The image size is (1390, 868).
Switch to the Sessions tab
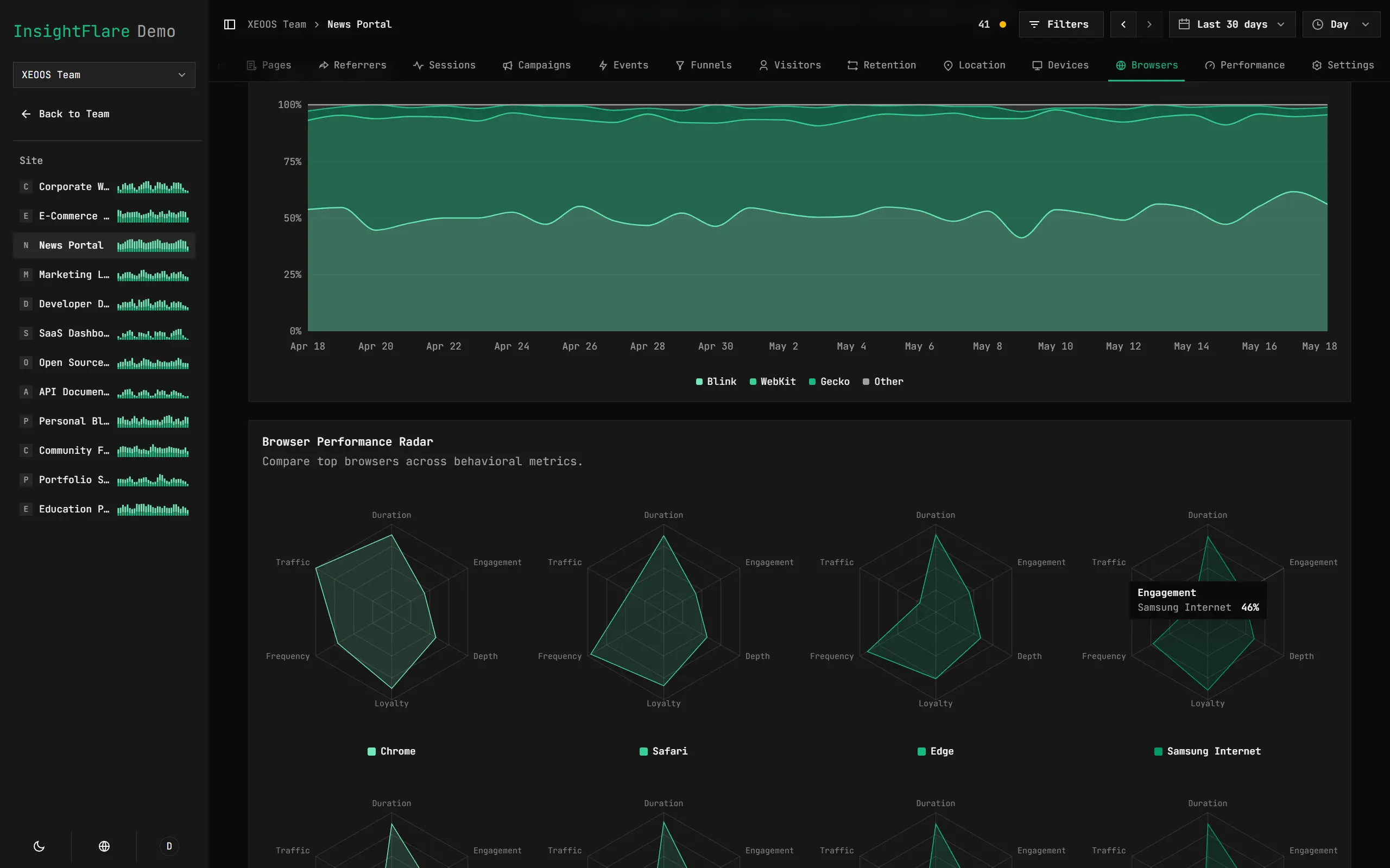(444, 66)
